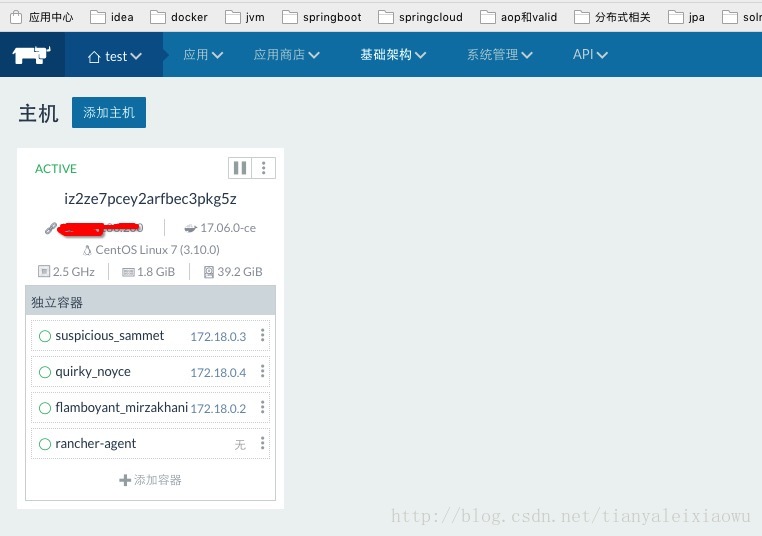Open the 系统管理 menu
Screen dimensions: 762x536
coord(500,54)
